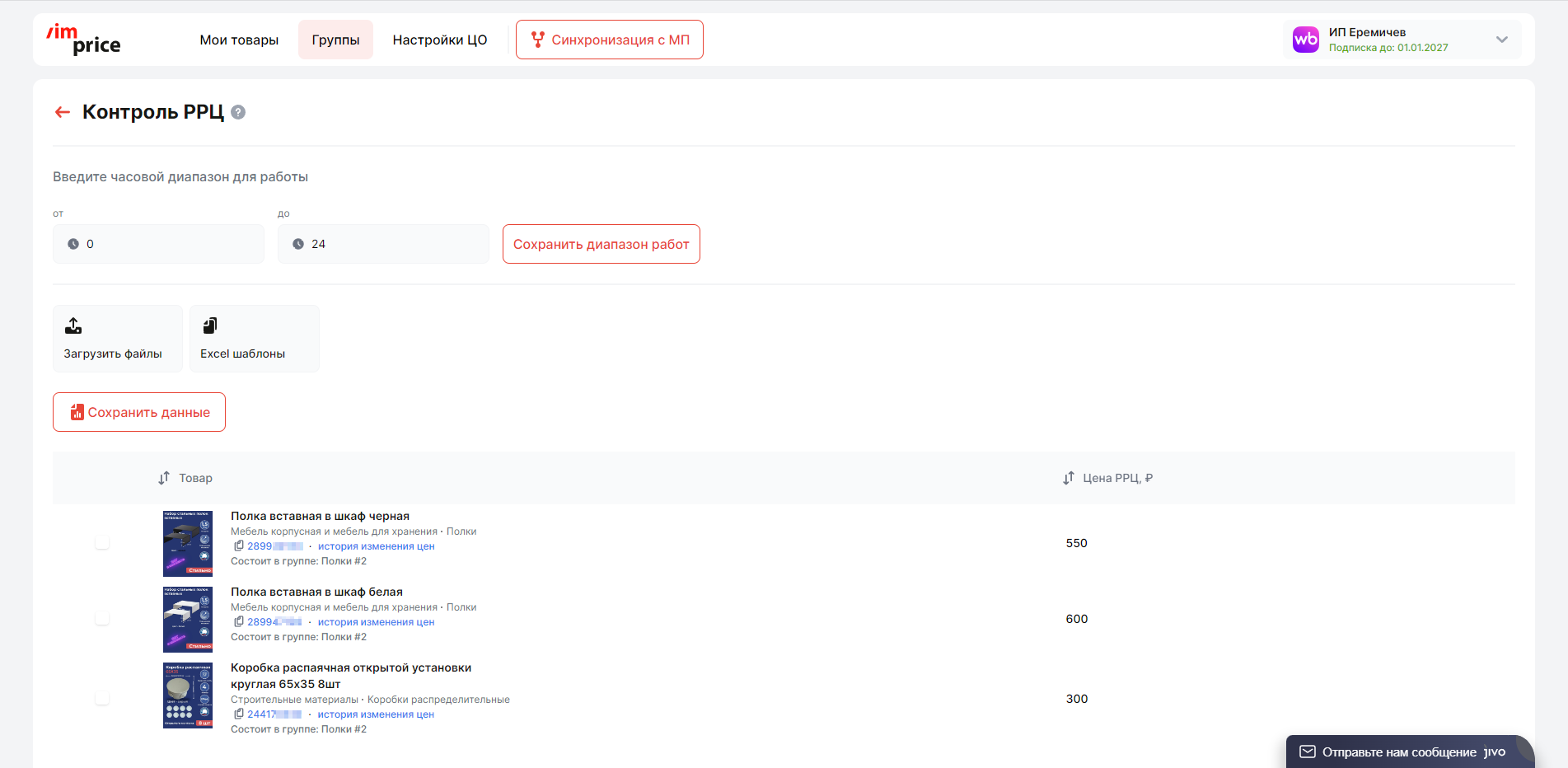Copy article number of Полка черная

pos(238,546)
